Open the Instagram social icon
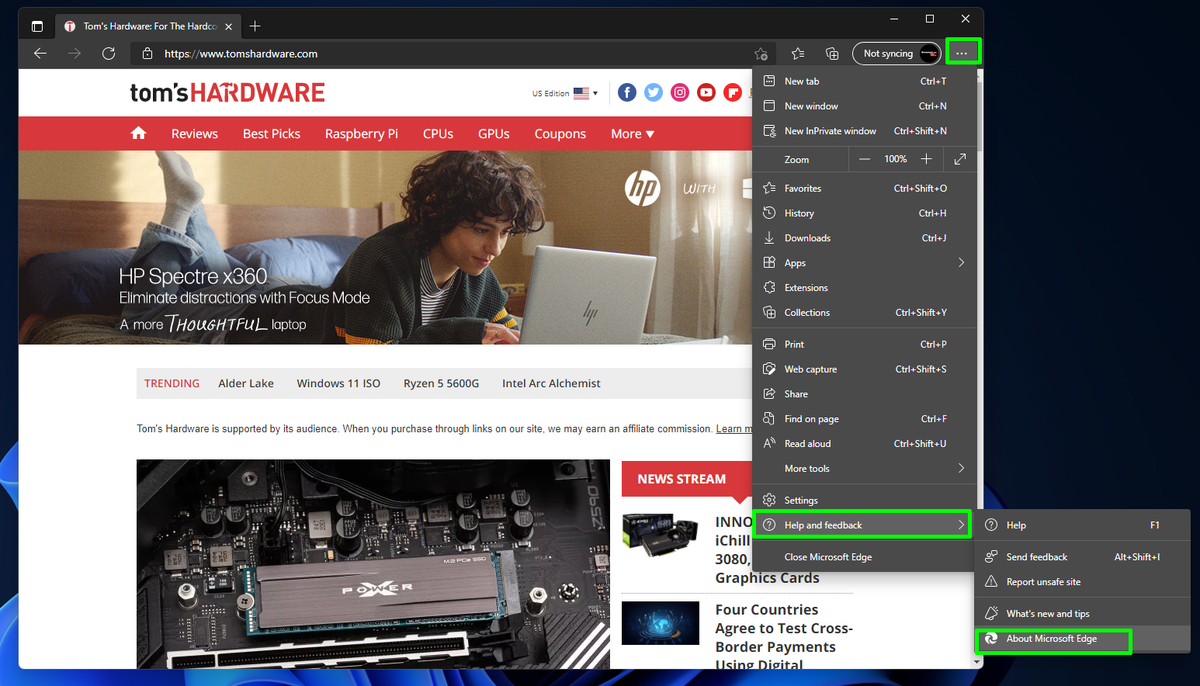Viewport: 1200px width, 686px height. 680,93
